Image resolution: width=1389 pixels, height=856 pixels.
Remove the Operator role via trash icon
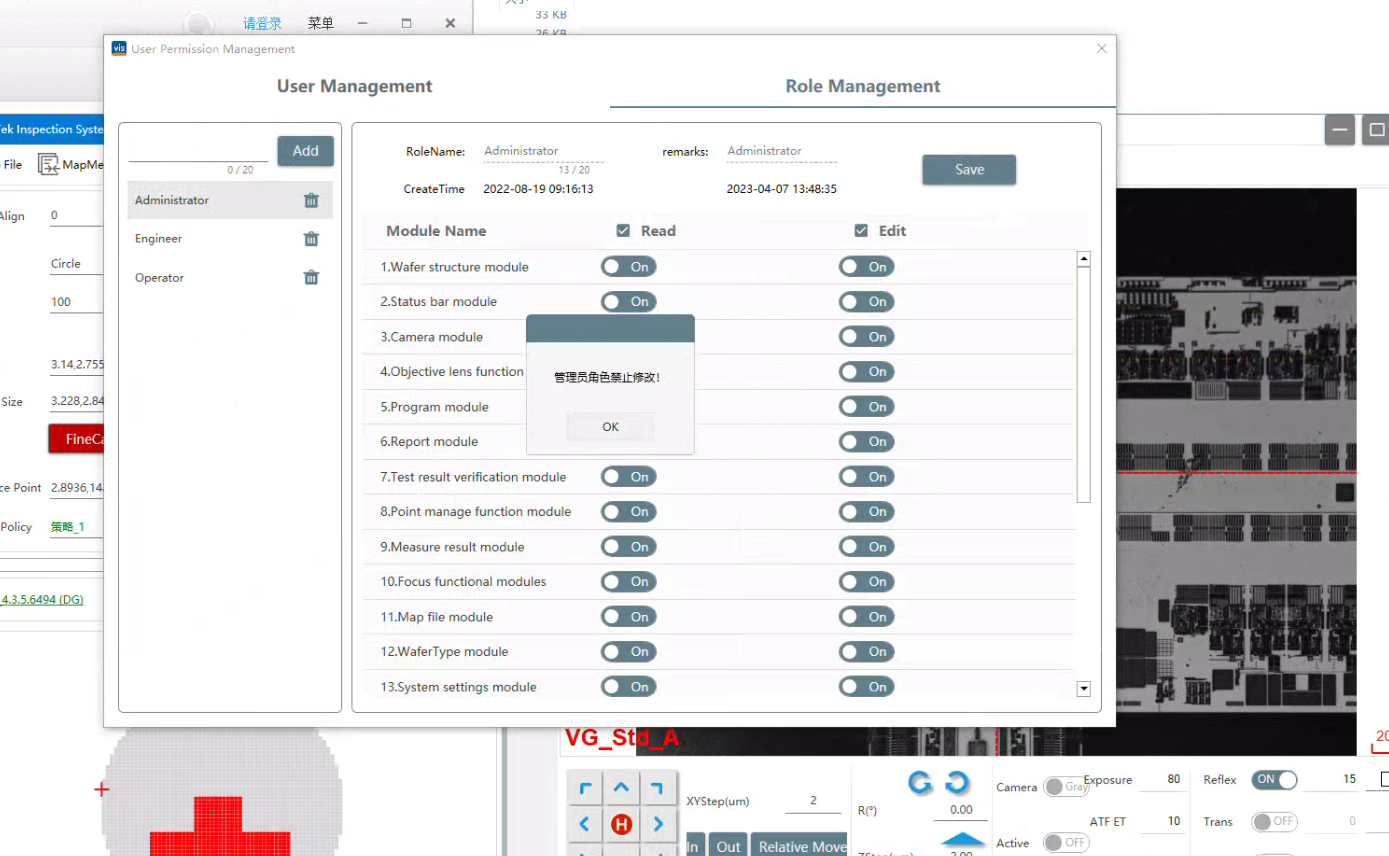tap(311, 278)
